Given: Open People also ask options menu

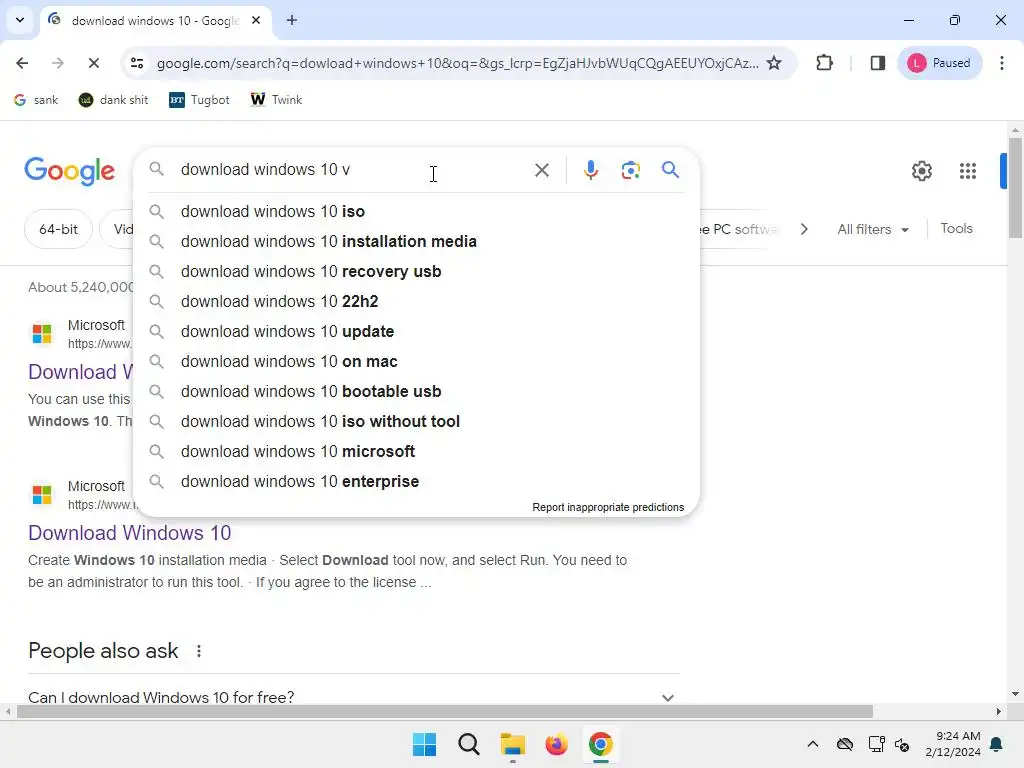Looking at the screenshot, I should [x=199, y=651].
